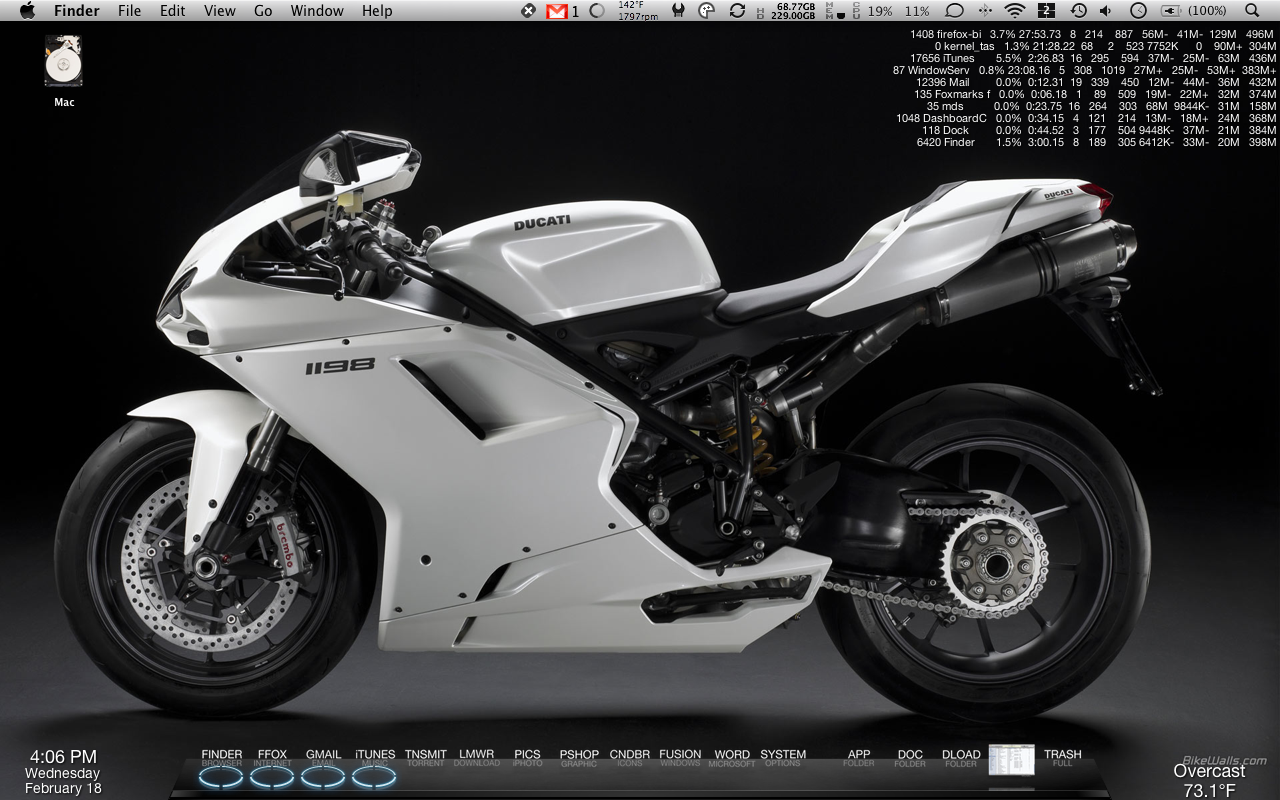This screenshot has height=800, width=1280.
Task: Open the full Trash in dock
Action: tap(1062, 759)
